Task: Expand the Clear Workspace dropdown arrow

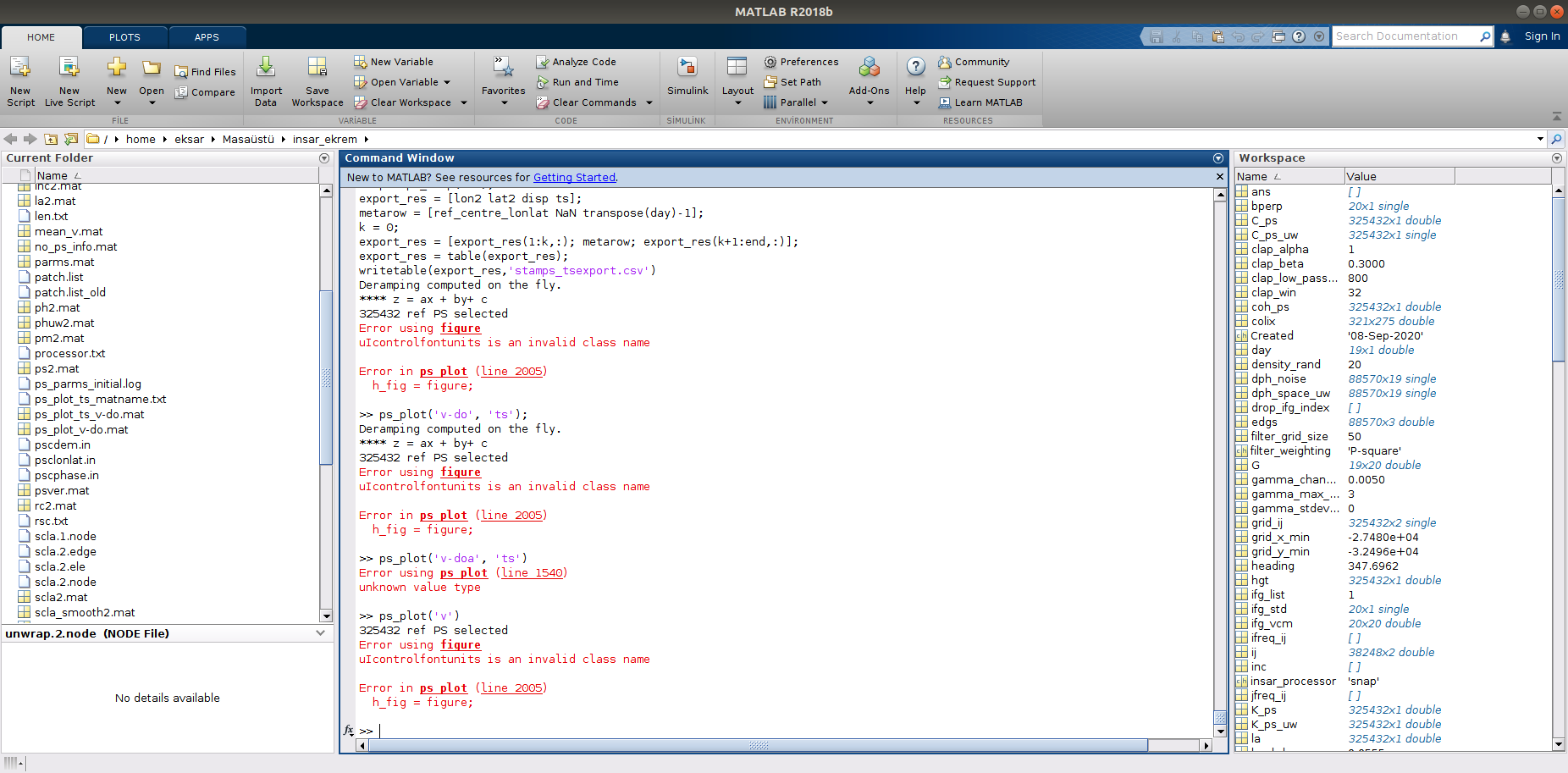Action: point(464,102)
